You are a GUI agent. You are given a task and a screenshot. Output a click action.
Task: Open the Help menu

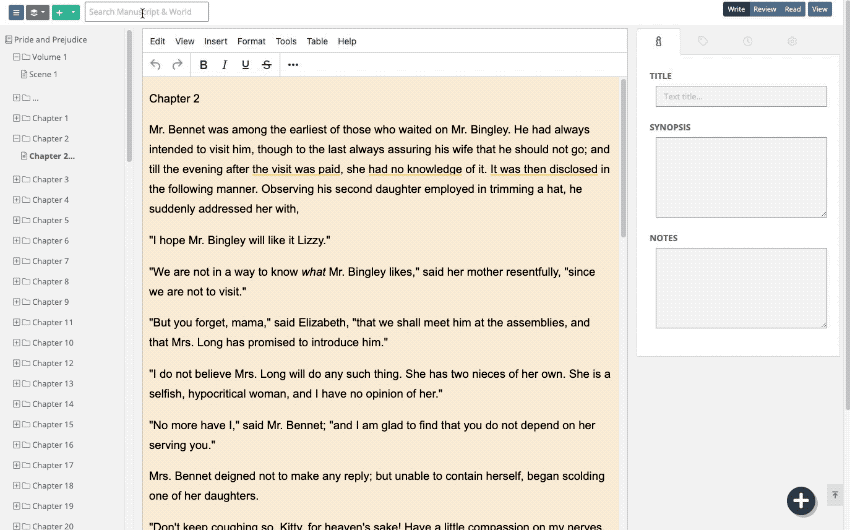(x=347, y=41)
